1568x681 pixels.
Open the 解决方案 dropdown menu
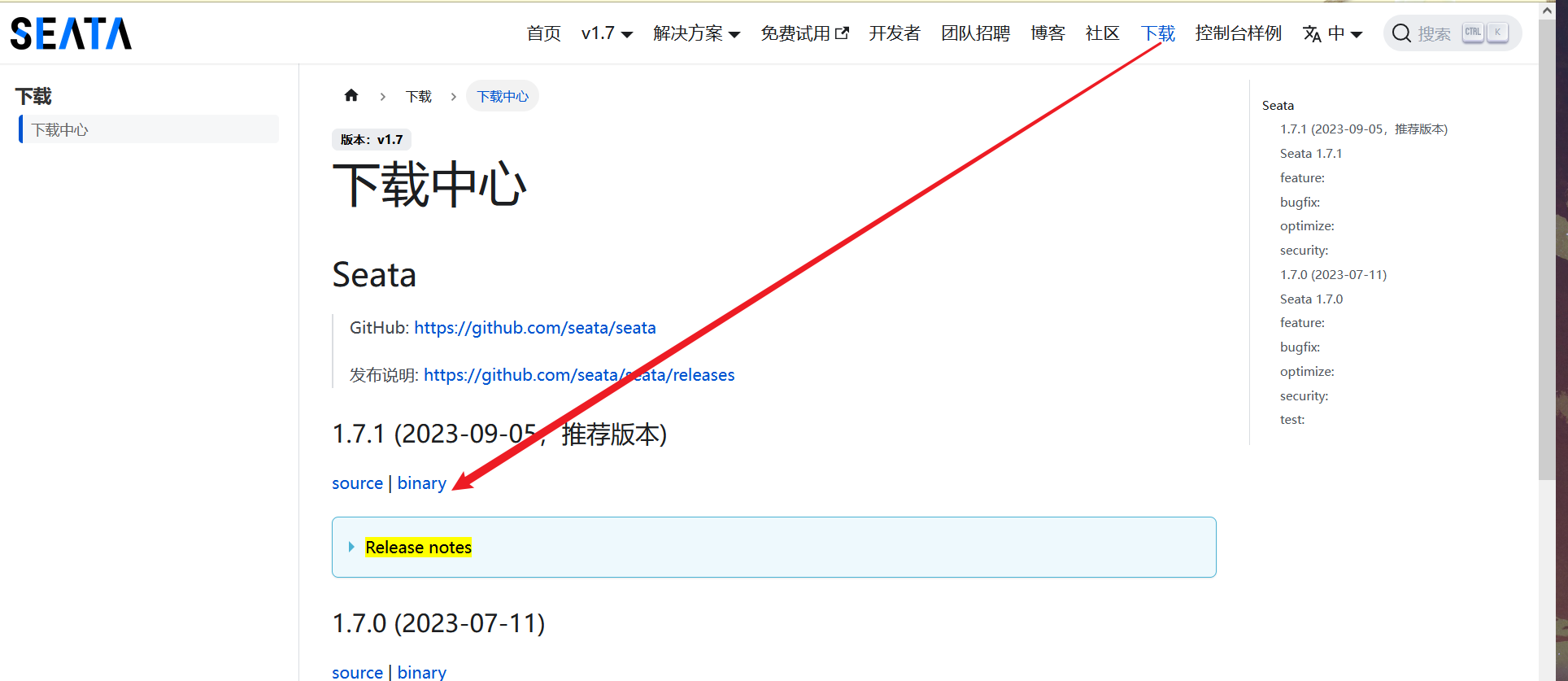tap(696, 33)
